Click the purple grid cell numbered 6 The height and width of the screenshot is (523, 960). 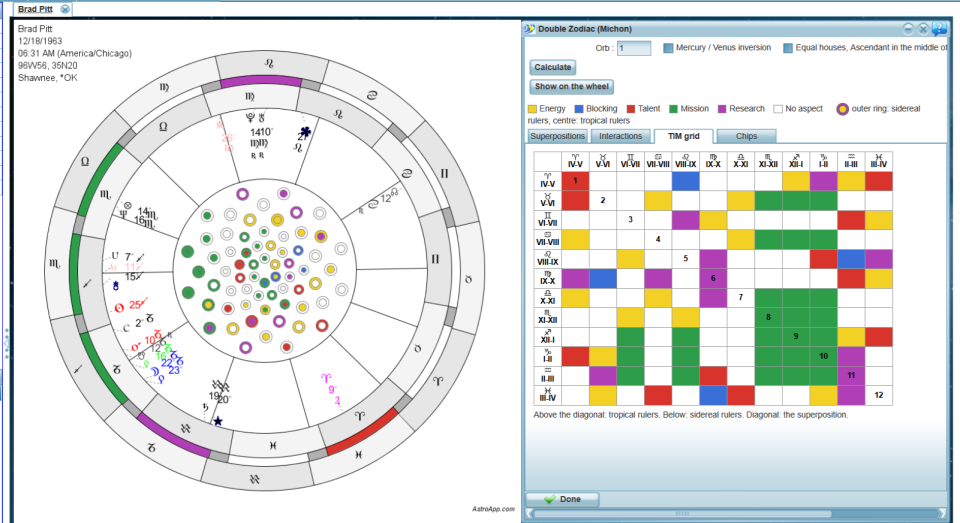point(713,278)
